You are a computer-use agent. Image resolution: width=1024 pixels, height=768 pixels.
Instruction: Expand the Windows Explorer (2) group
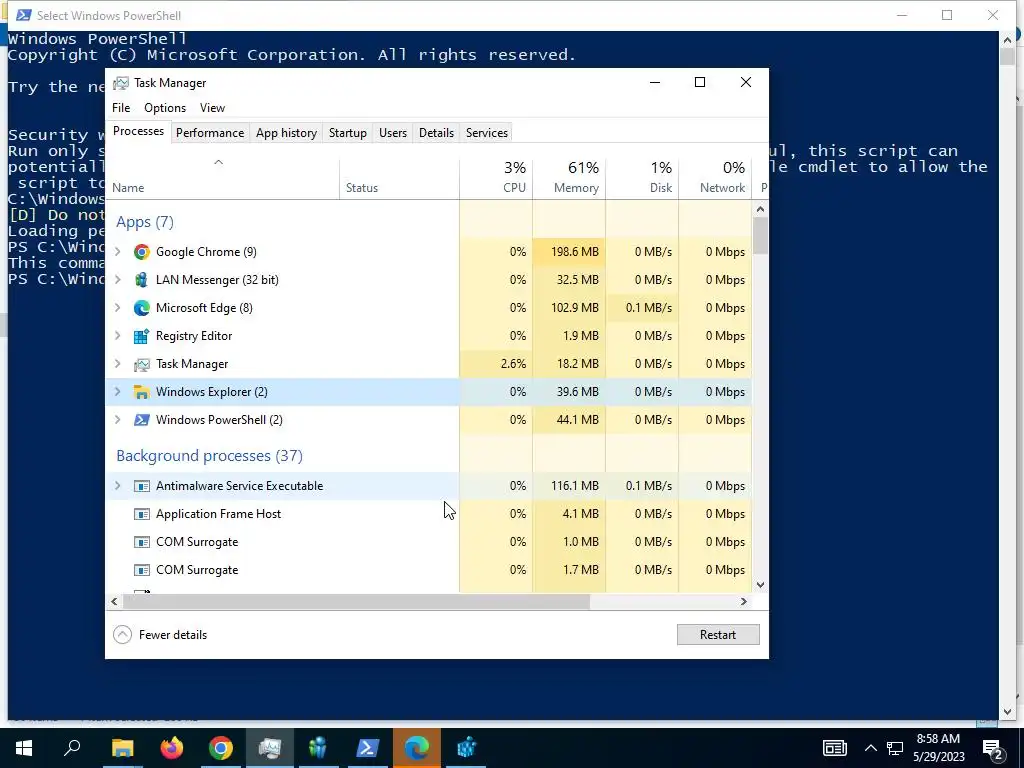[118, 392]
